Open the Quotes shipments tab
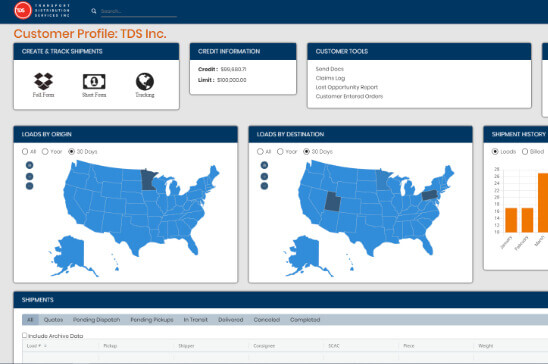 (53, 320)
